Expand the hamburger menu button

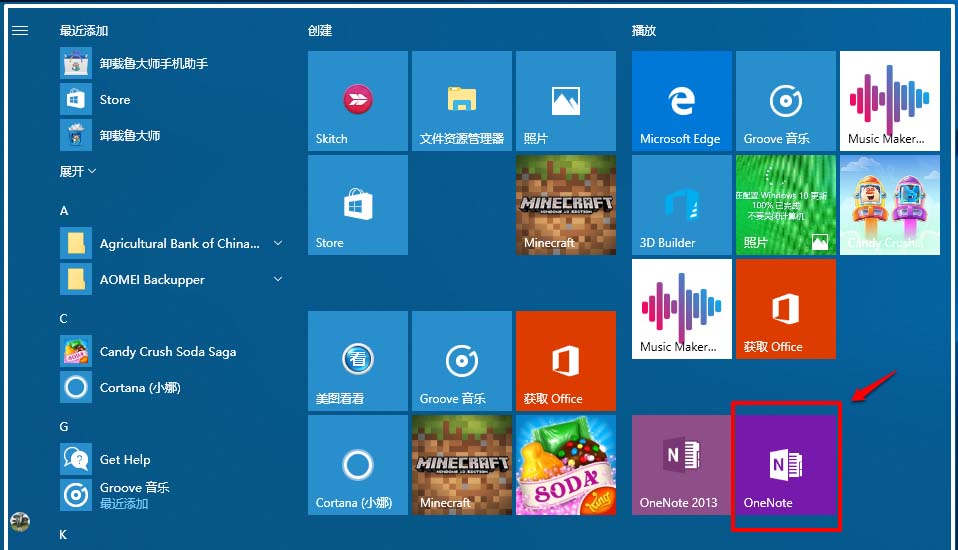[x=20, y=31]
